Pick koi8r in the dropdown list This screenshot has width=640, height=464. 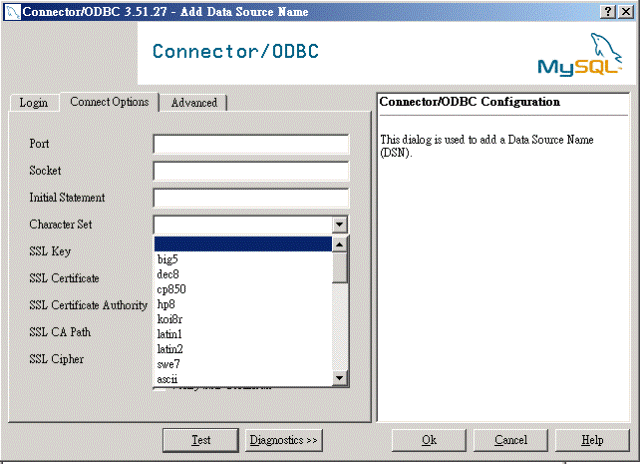[243, 319]
